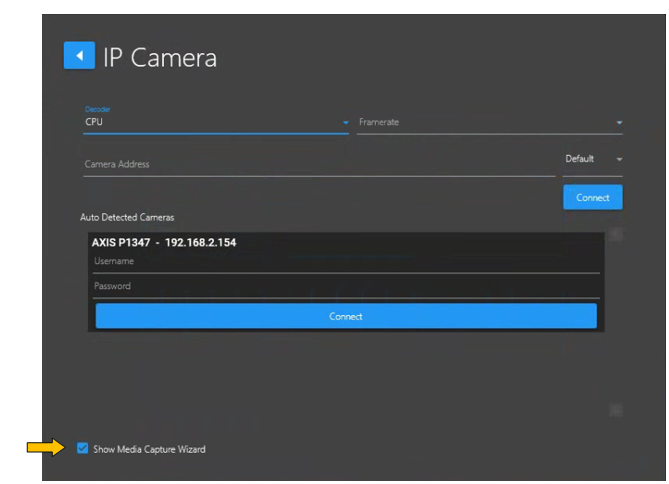Click the blue back arrow button
This screenshot has height=484, width=669.
click(79, 56)
